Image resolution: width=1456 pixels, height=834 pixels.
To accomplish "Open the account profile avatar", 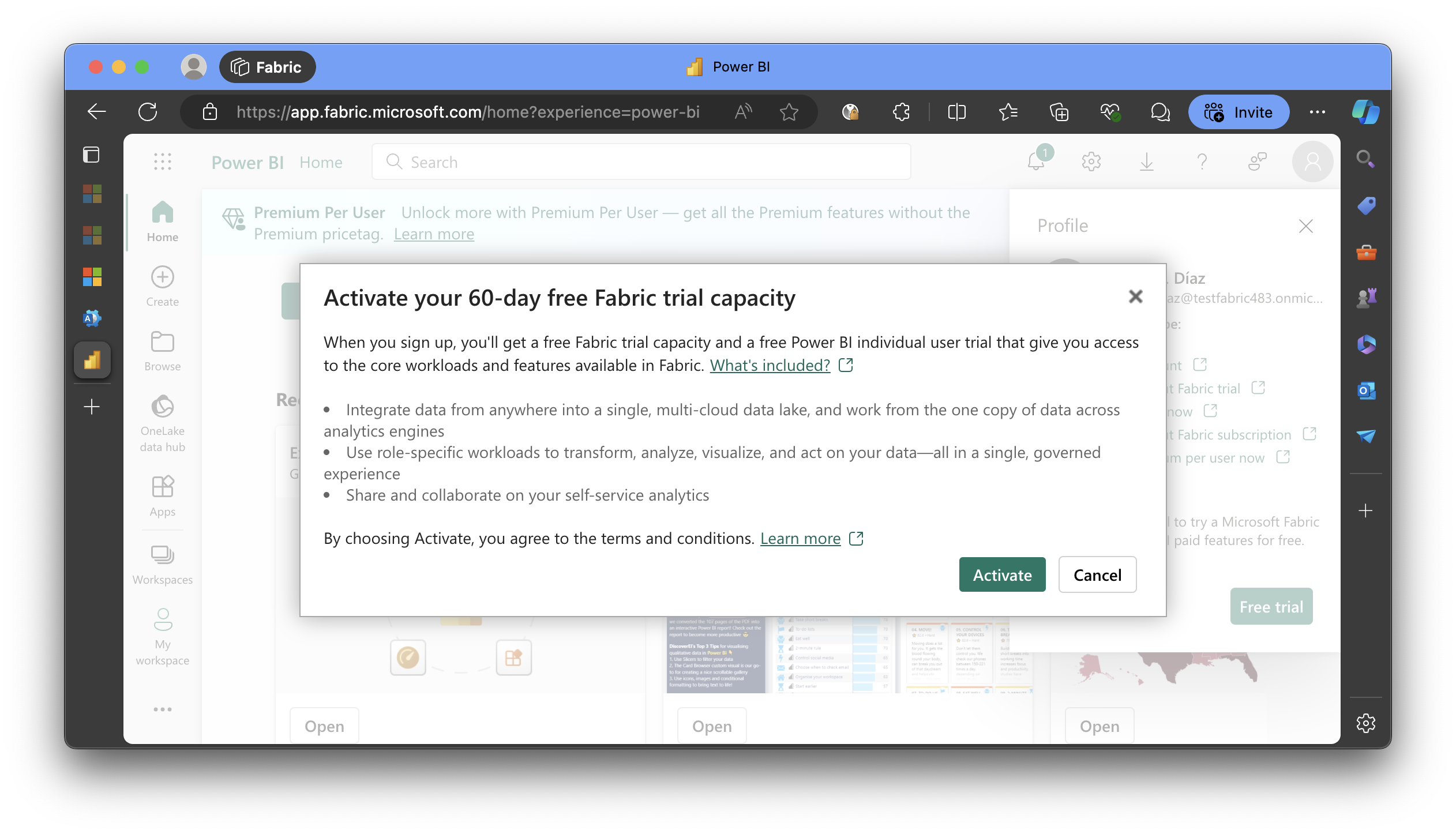I will tap(1312, 161).
